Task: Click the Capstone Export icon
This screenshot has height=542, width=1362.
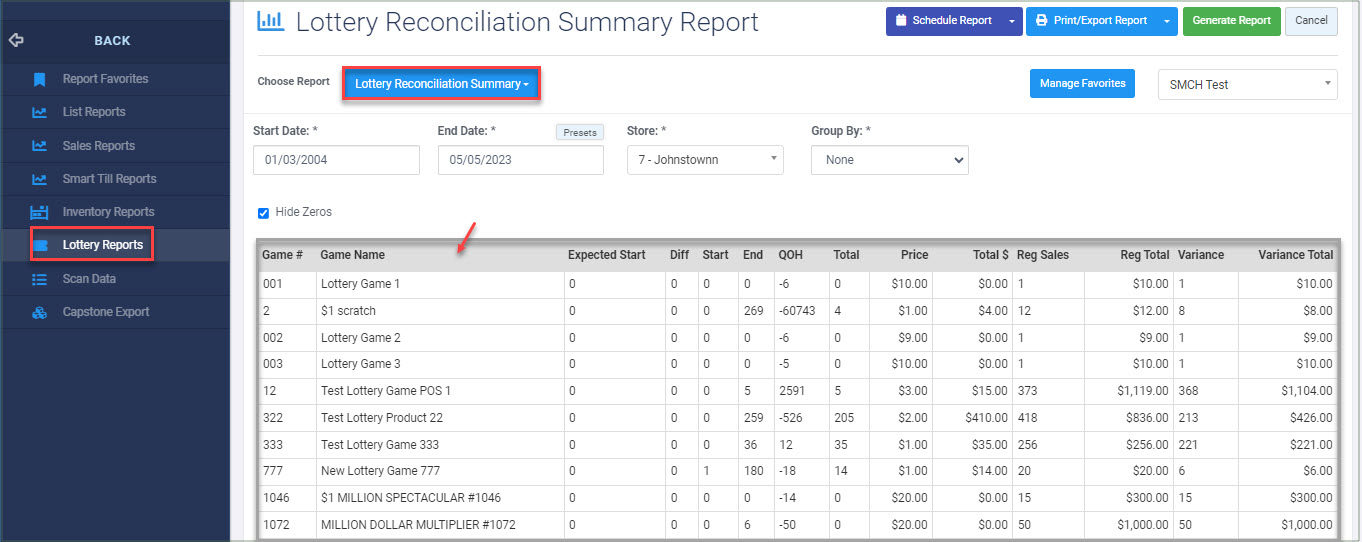Action: point(39,312)
